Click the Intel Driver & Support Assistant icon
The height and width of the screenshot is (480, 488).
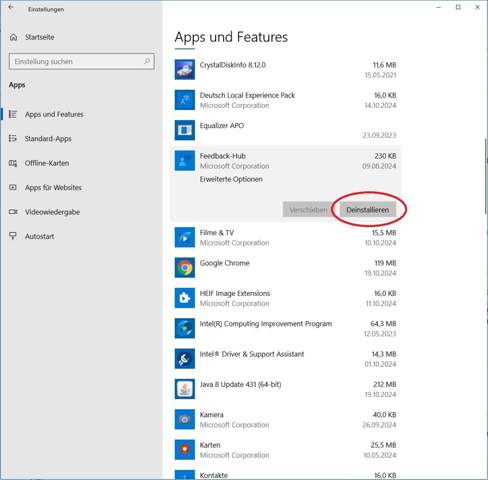[x=185, y=359]
